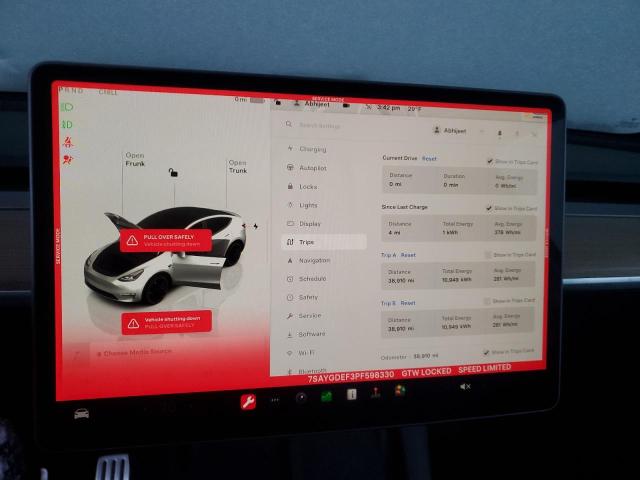Open Lights settings

pyautogui.click(x=302, y=205)
